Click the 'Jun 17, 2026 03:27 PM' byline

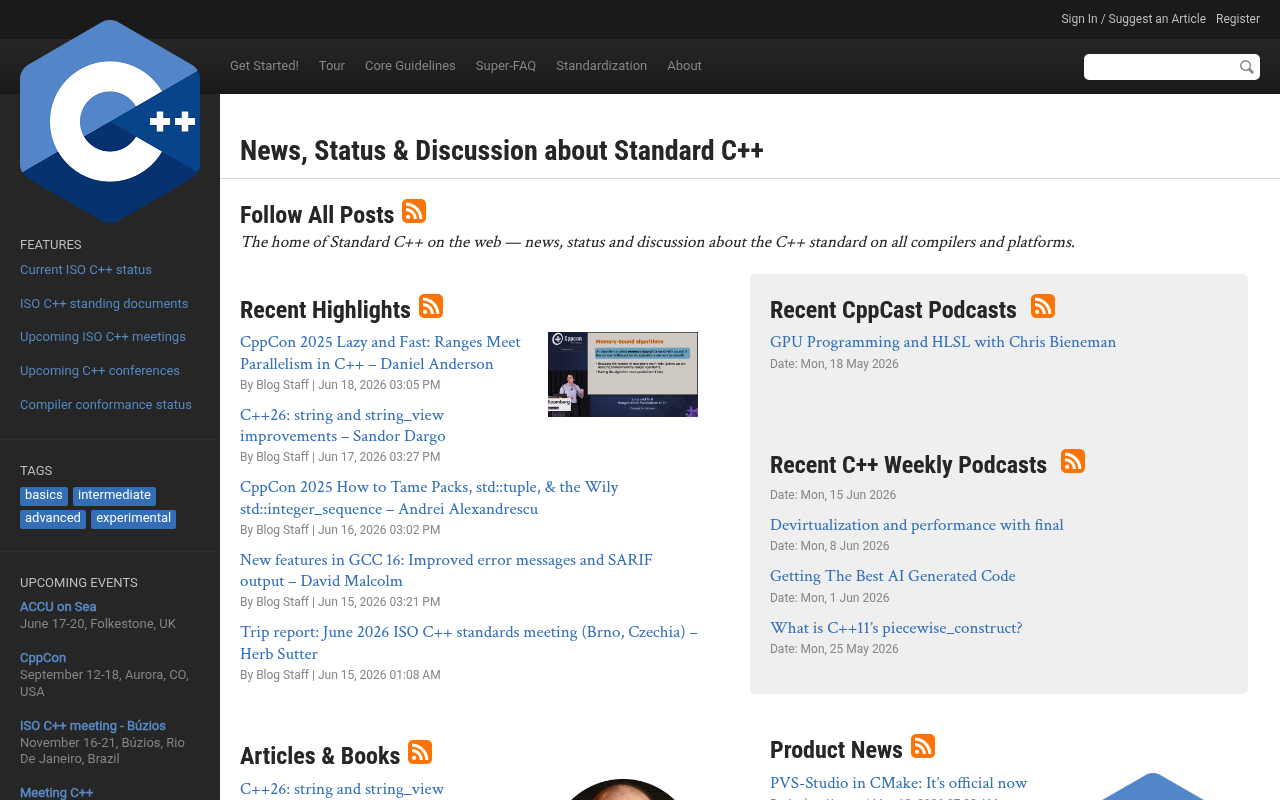[379, 457]
